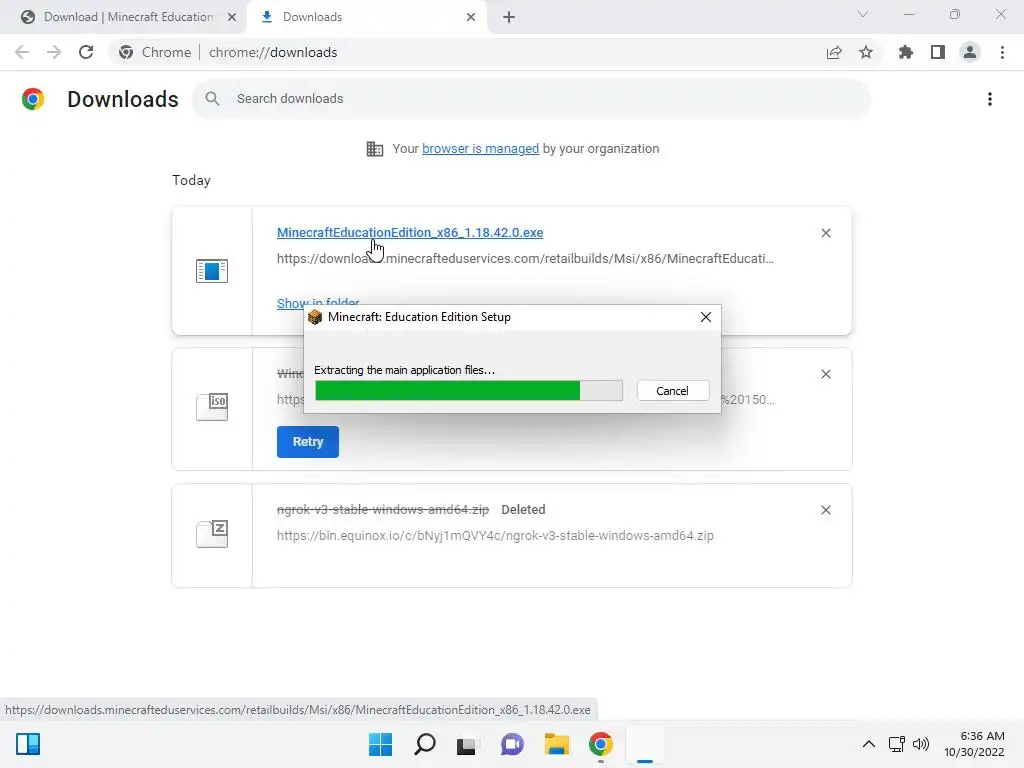Screen dimensions: 1024x768
Task: Open File Explorer from taskbar
Action: 556,744
